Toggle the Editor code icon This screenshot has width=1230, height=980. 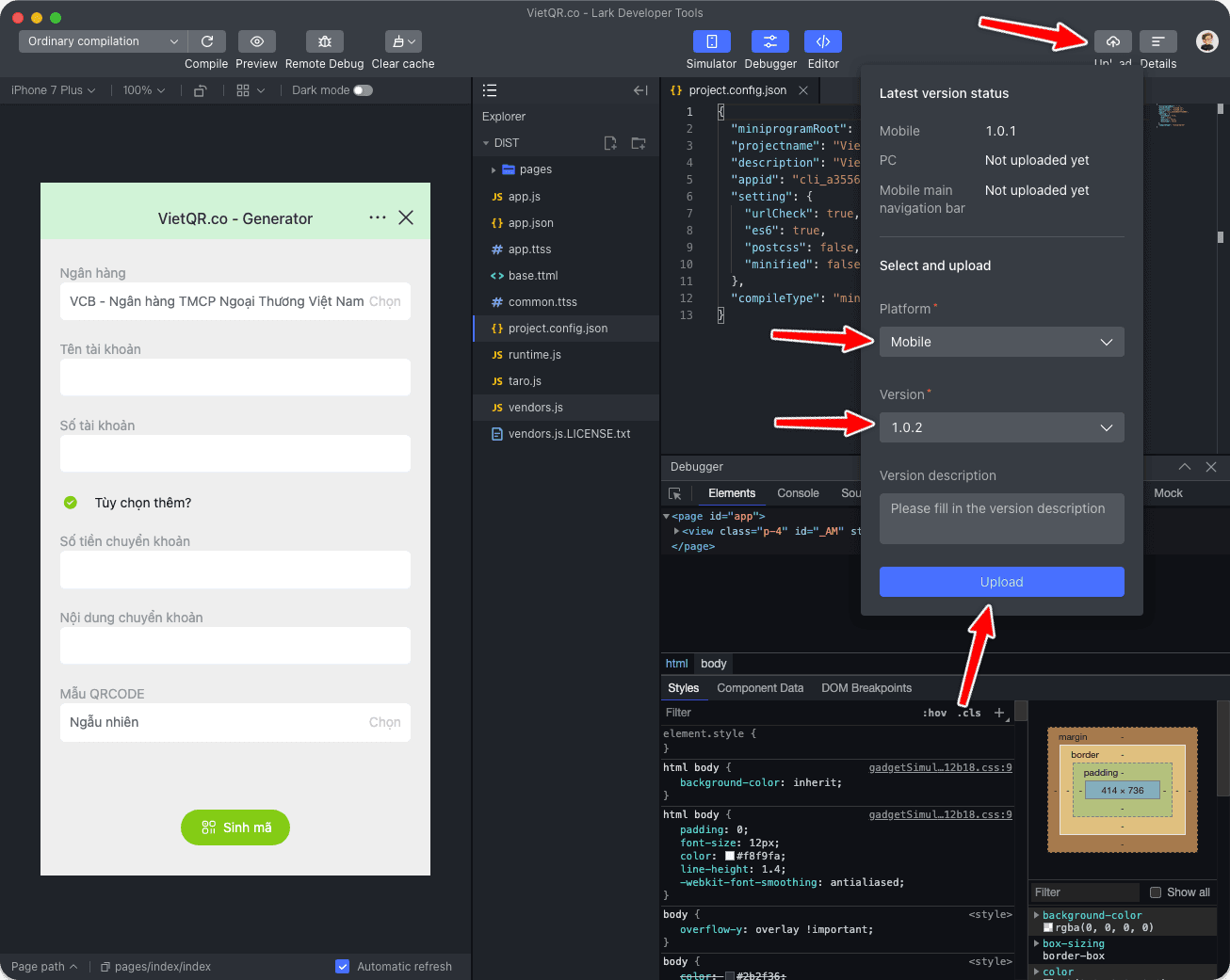pyautogui.click(x=822, y=41)
